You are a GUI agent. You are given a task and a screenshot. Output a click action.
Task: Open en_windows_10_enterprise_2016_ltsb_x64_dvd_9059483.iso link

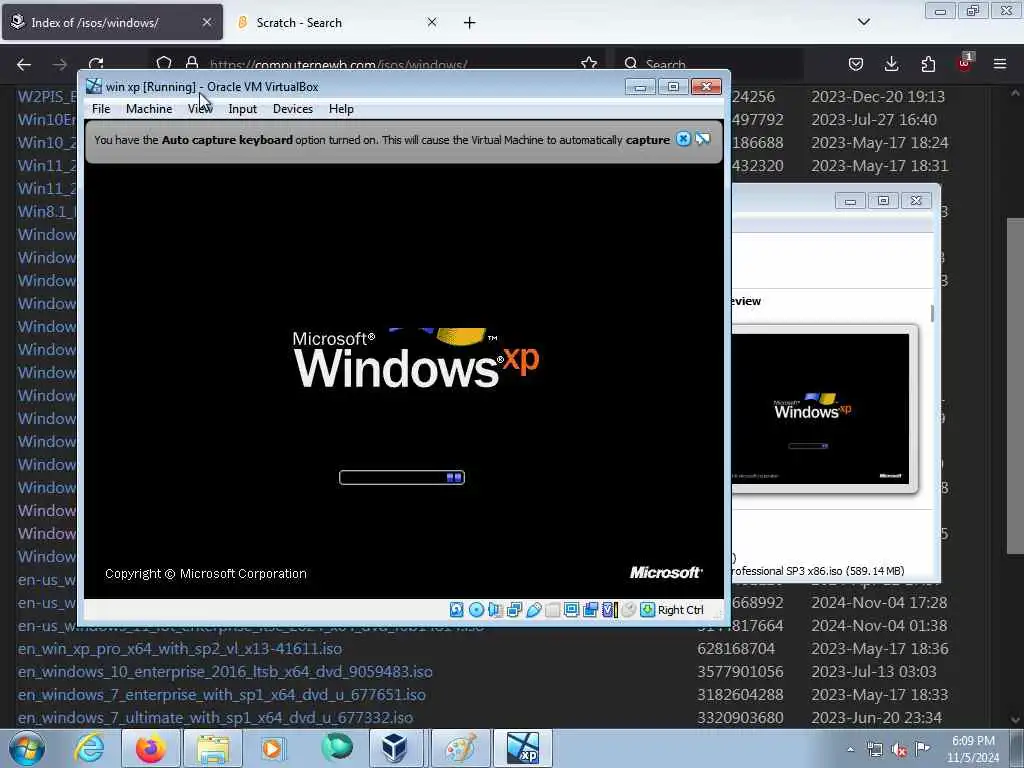(x=225, y=671)
